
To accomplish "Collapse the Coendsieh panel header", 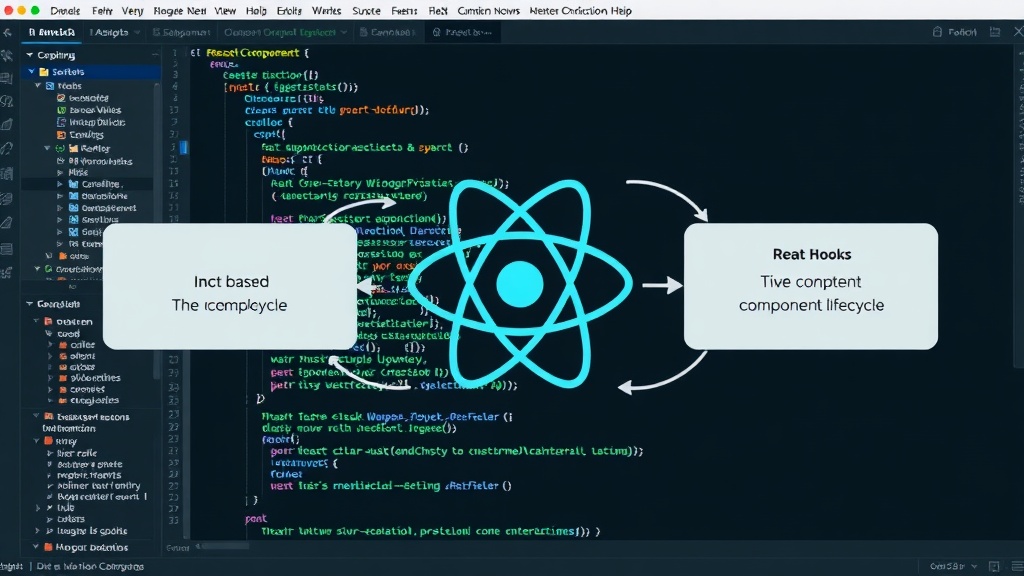I will point(29,304).
